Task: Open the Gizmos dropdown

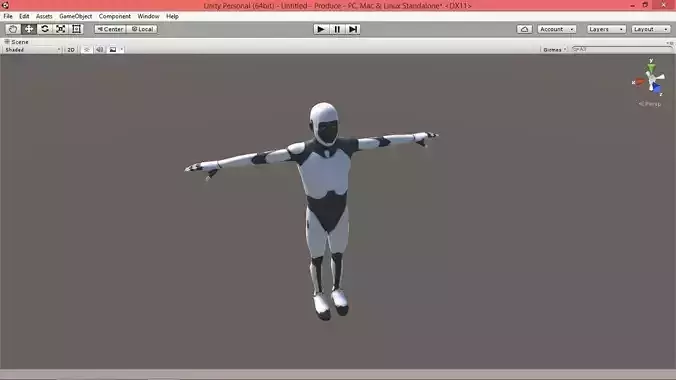Action: [x=554, y=50]
